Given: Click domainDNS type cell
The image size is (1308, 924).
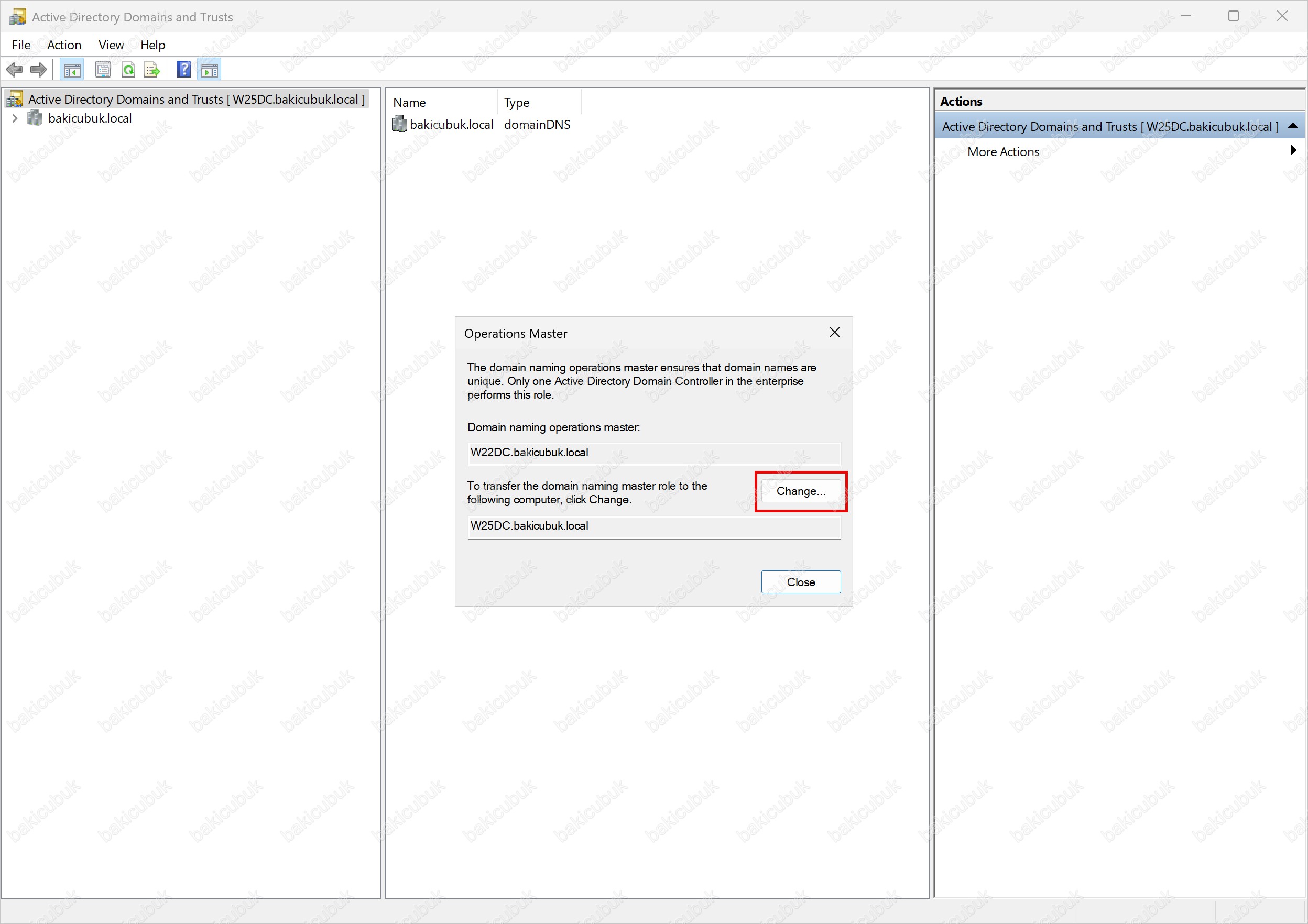Looking at the screenshot, I should pyautogui.click(x=537, y=125).
